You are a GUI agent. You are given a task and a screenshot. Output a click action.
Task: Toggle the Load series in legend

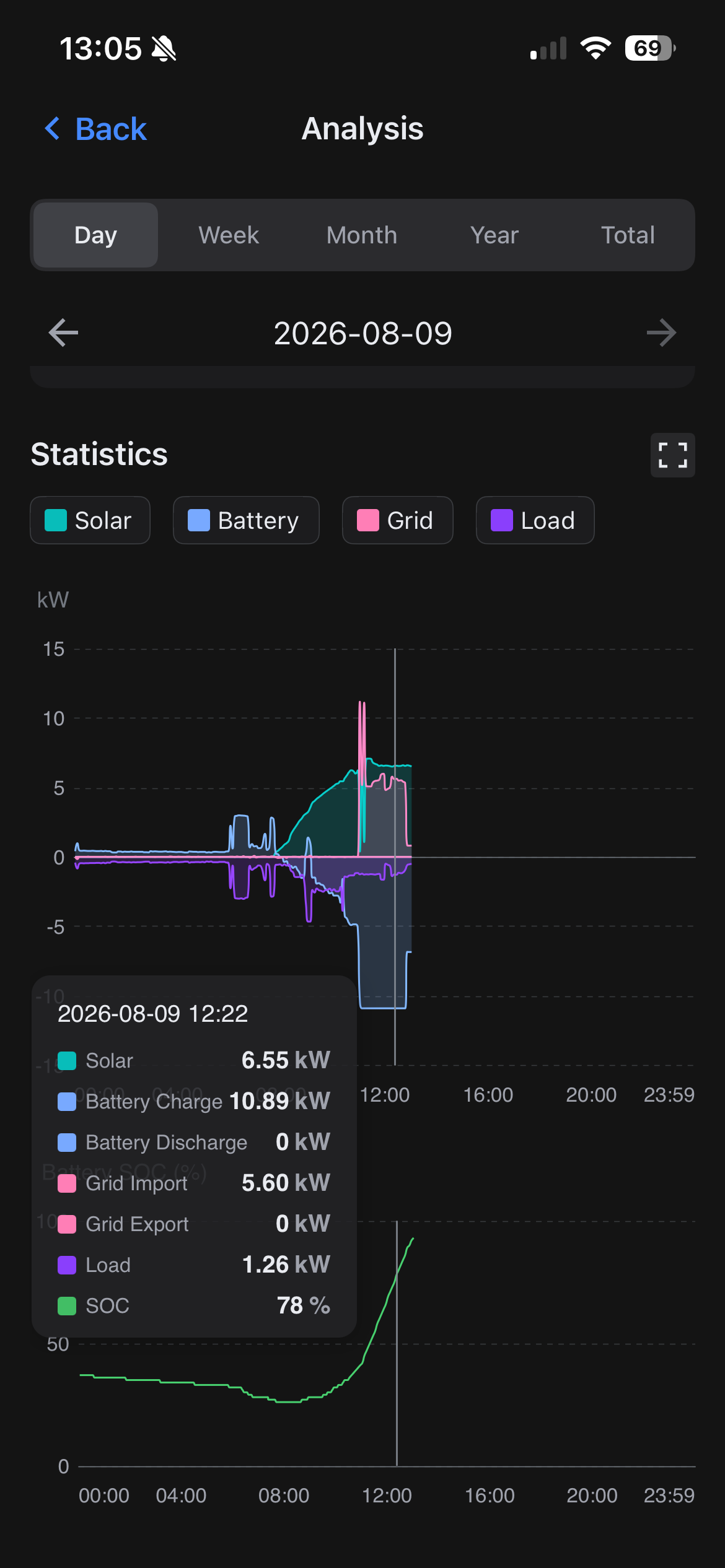click(535, 520)
